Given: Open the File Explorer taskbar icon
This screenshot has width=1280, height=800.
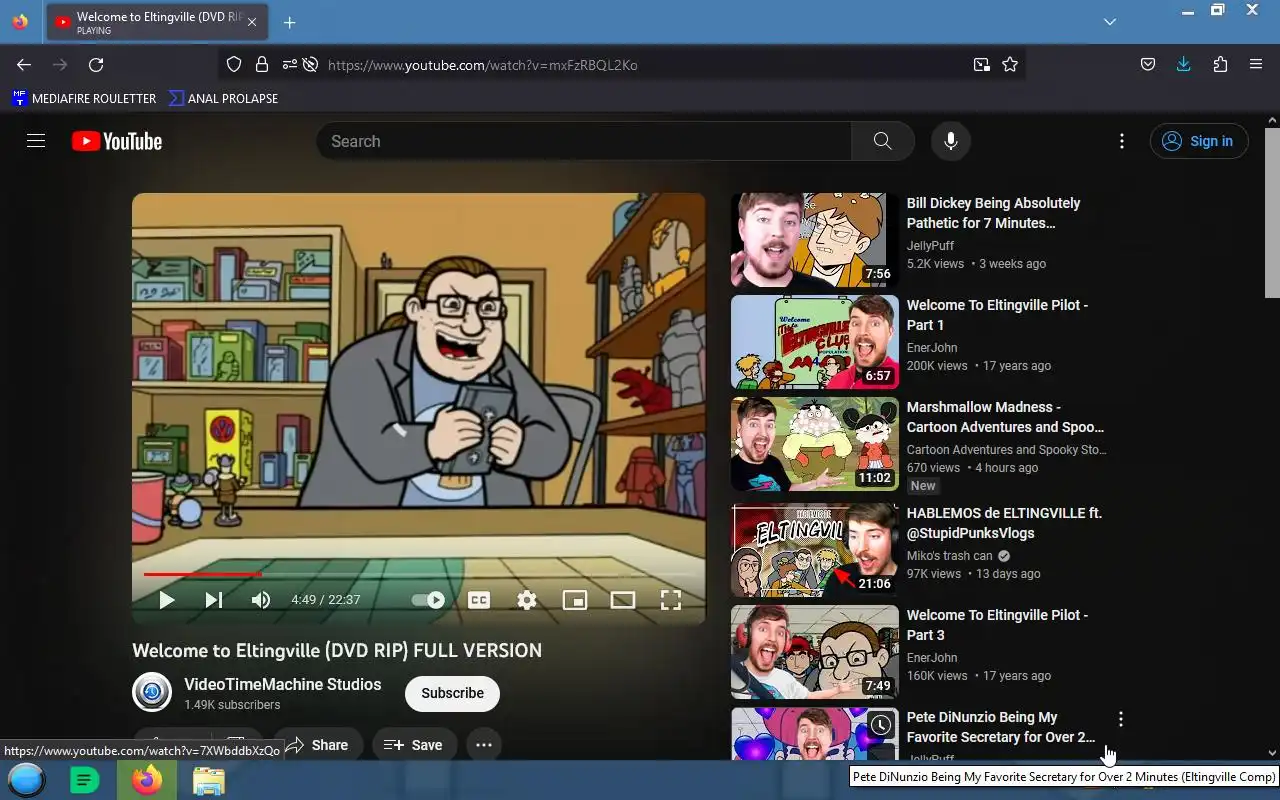Looking at the screenshot, I should 208,781.
